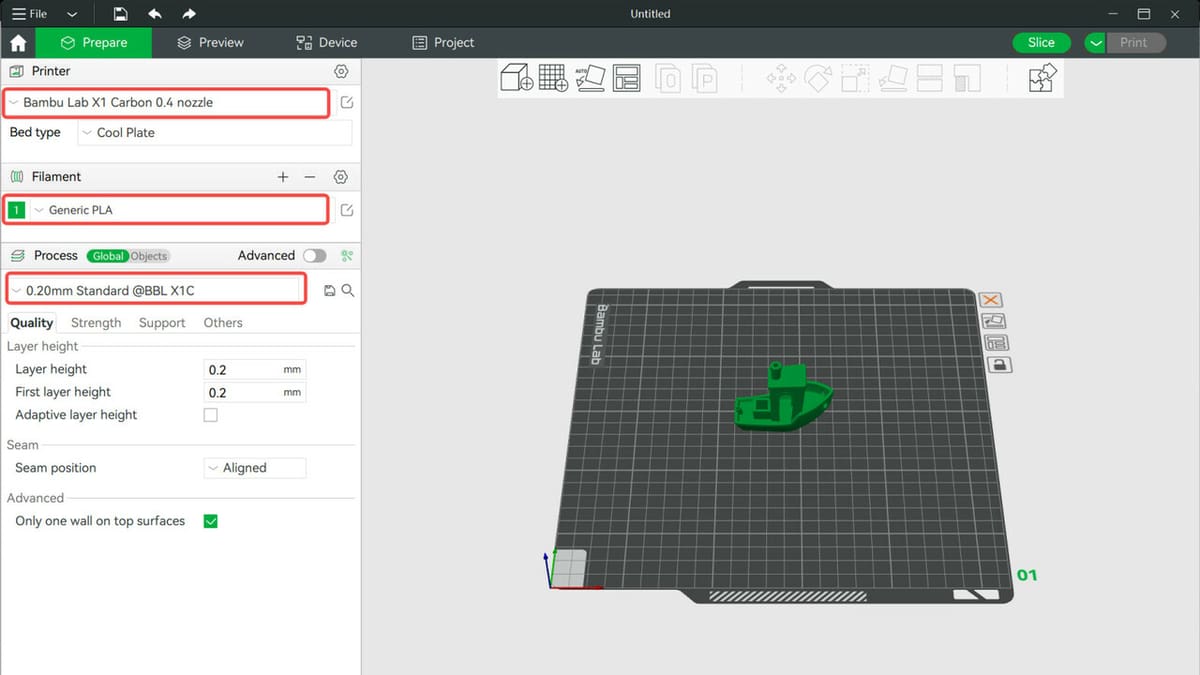Click the Layer height input field
Image resolution: width=1200 pixels, height=675 pixels.
(x=243, y=370)
